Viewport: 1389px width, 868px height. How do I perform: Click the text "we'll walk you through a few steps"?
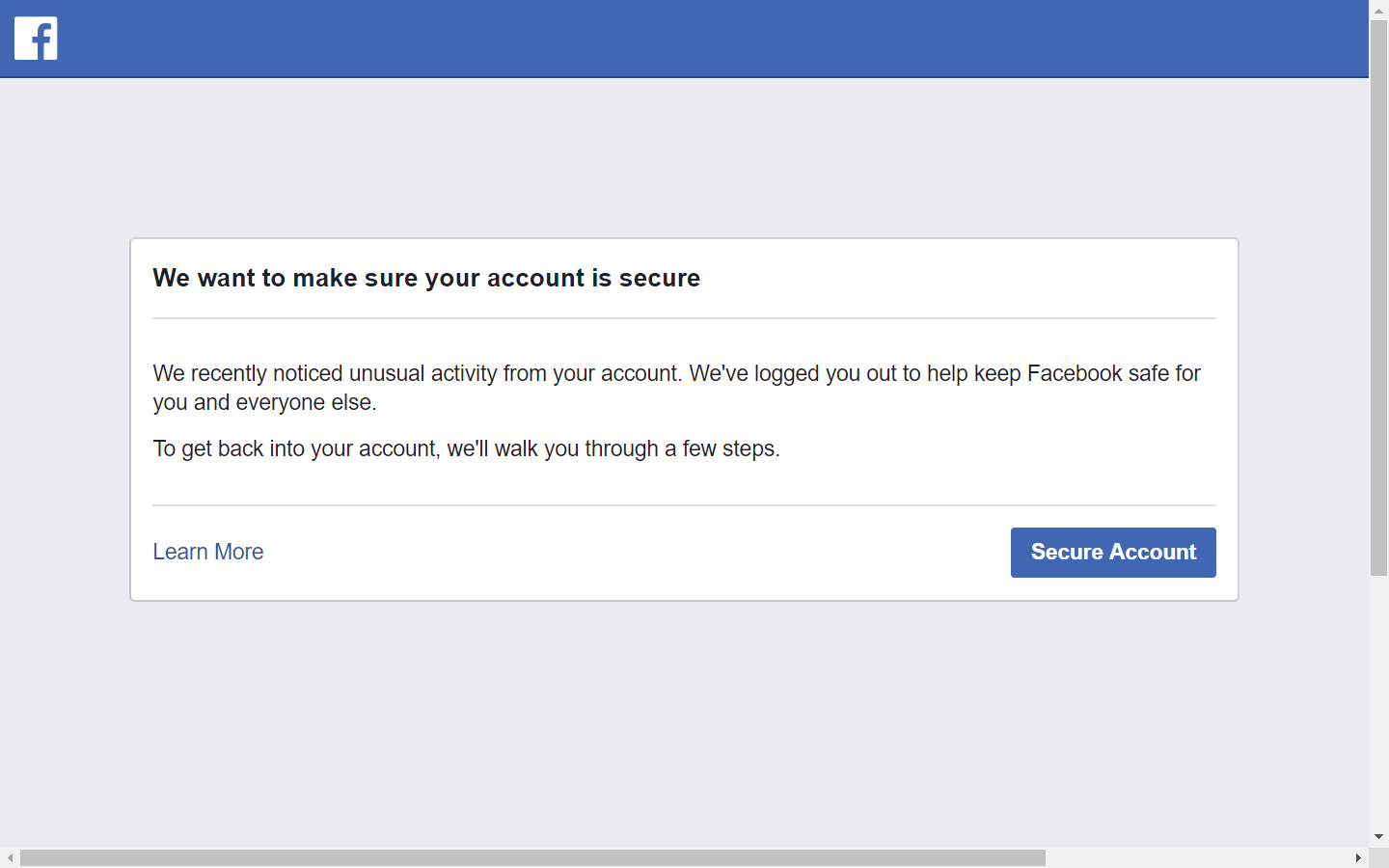(617, 448)
